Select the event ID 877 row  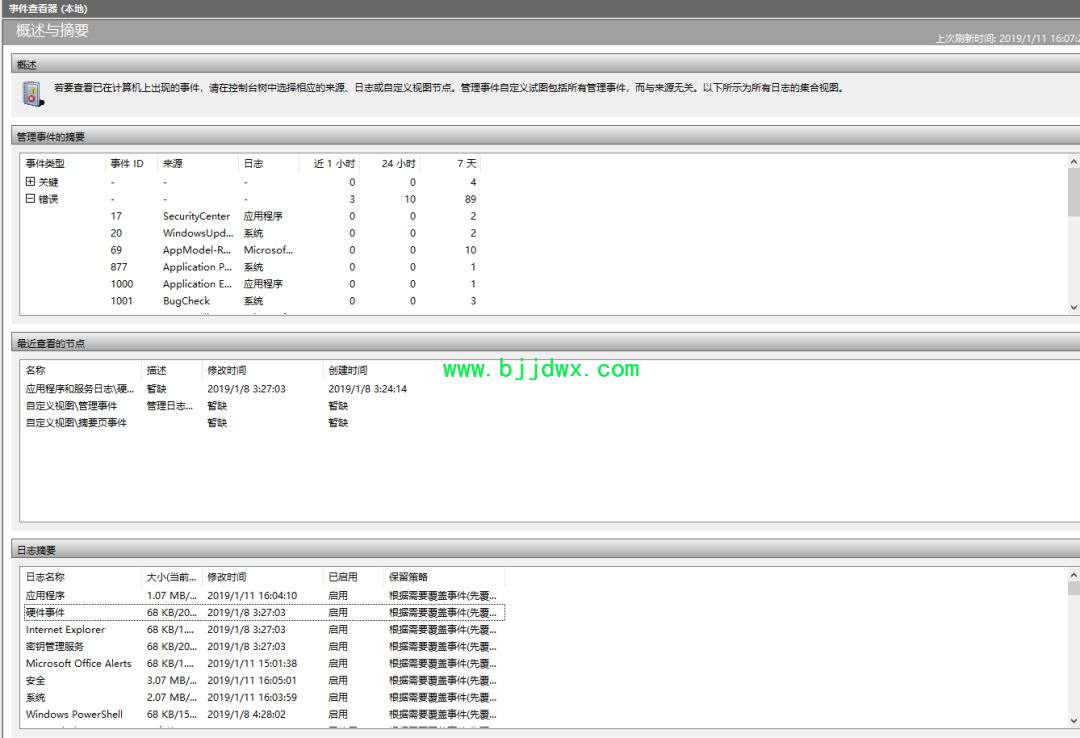tap(251, 267)
